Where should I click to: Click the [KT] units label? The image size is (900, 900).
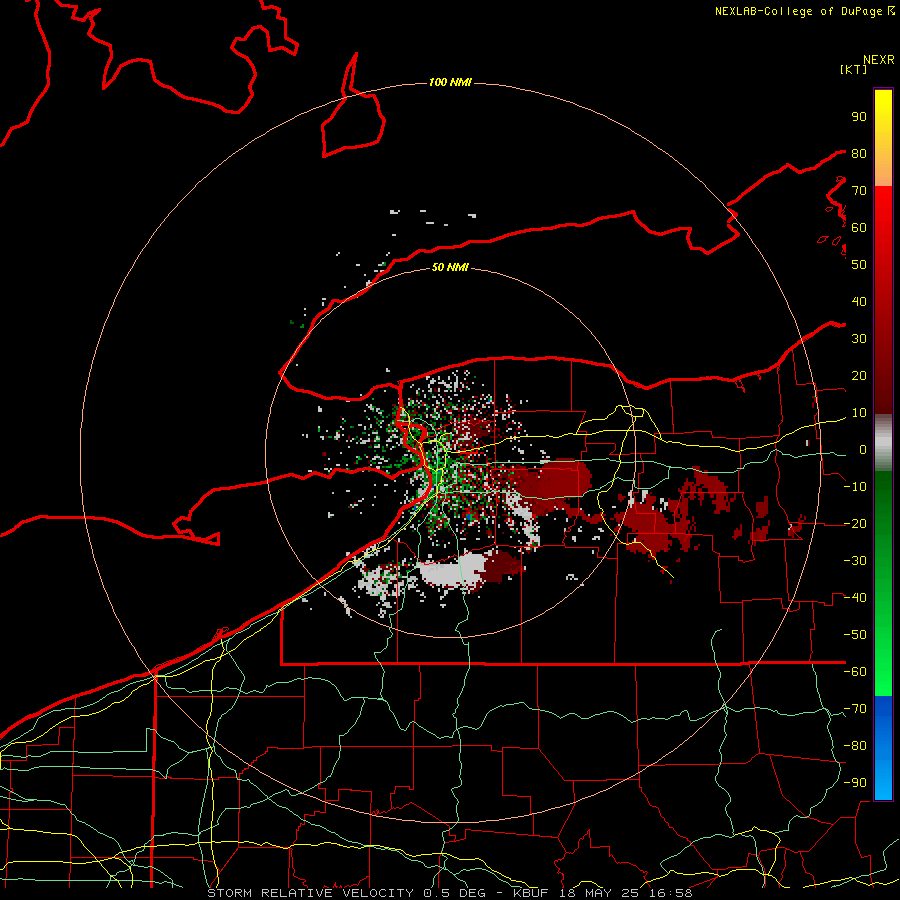point(853,69)
